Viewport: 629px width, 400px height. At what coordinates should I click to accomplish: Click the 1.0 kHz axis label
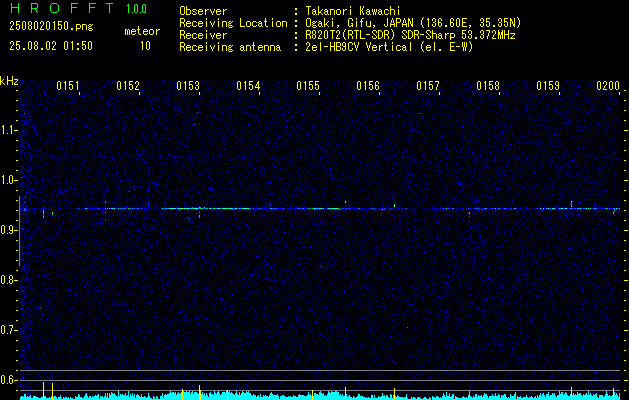pos(8,180)
